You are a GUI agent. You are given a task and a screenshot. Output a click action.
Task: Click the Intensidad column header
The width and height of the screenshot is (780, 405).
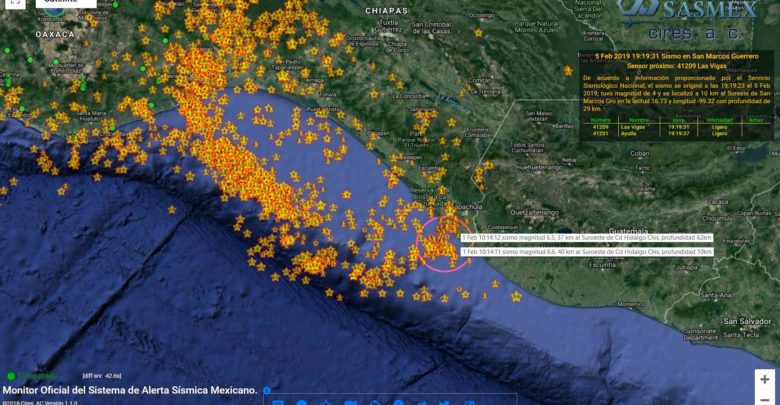tap(720, 120)
